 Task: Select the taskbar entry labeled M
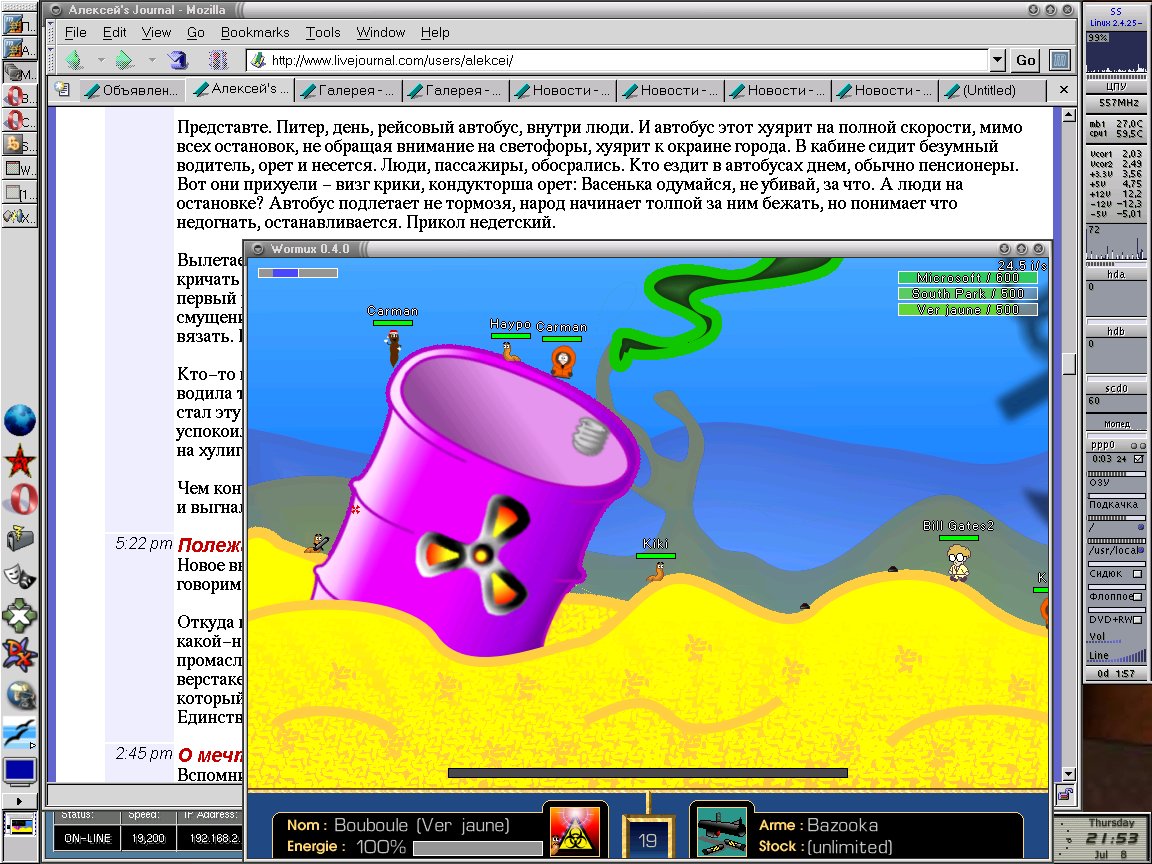[20, 73]
